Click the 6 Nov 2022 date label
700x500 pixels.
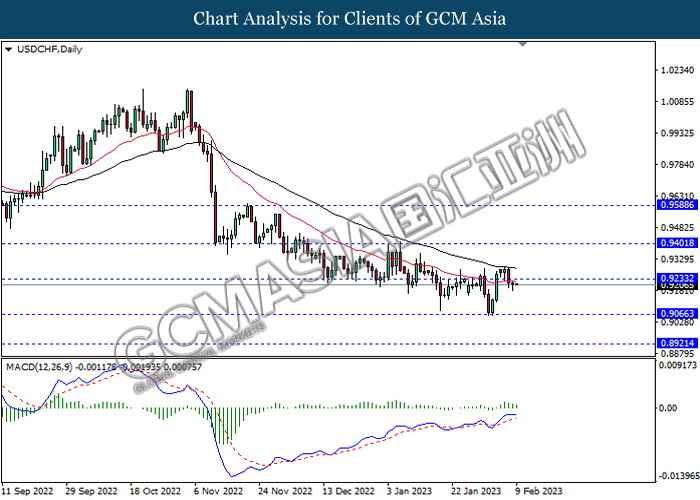pos(218,491)
